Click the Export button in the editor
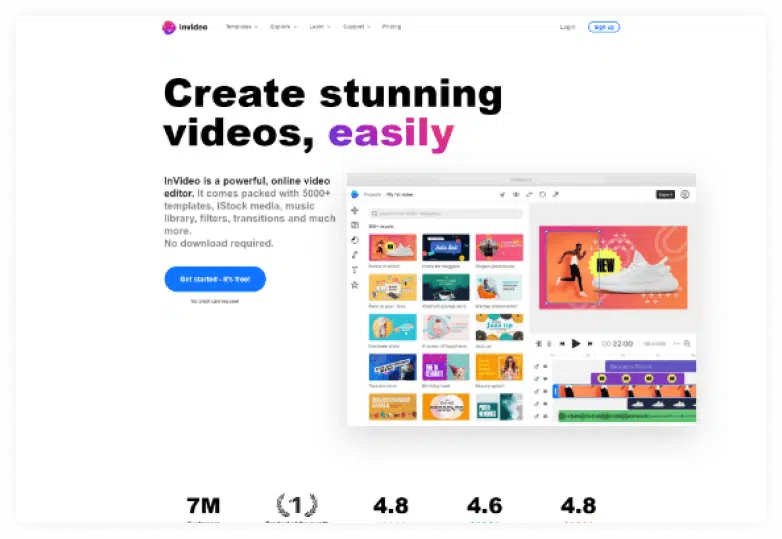782x539 pixels. (665, 194)
